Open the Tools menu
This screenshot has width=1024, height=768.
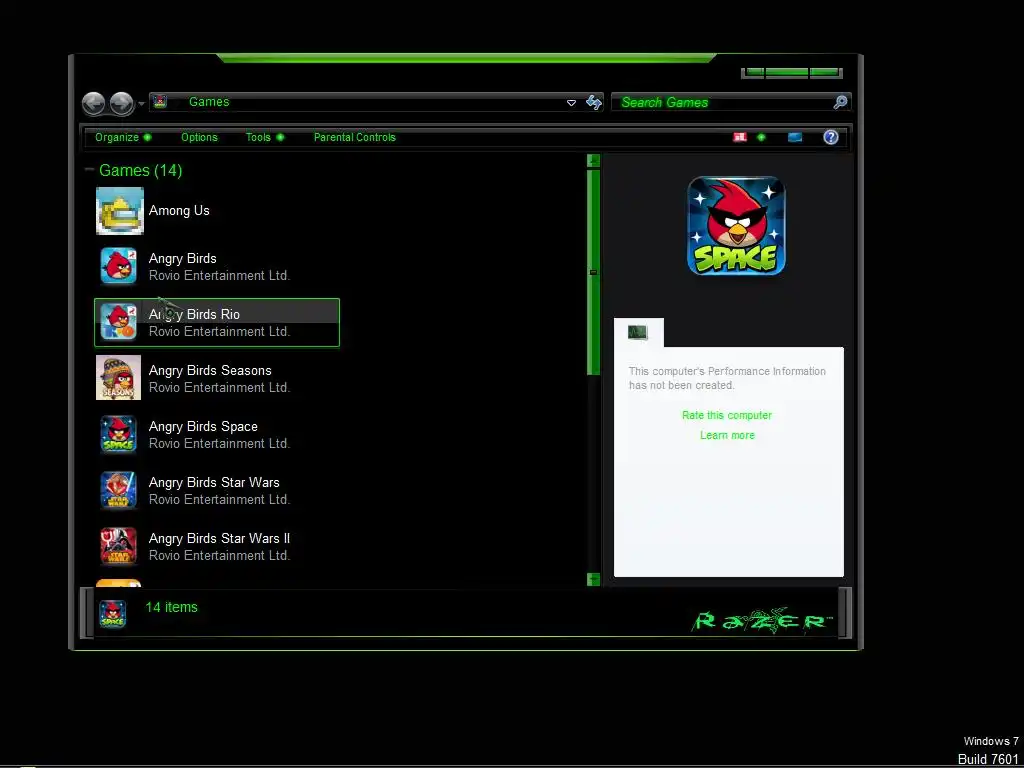tap(264, 137)
